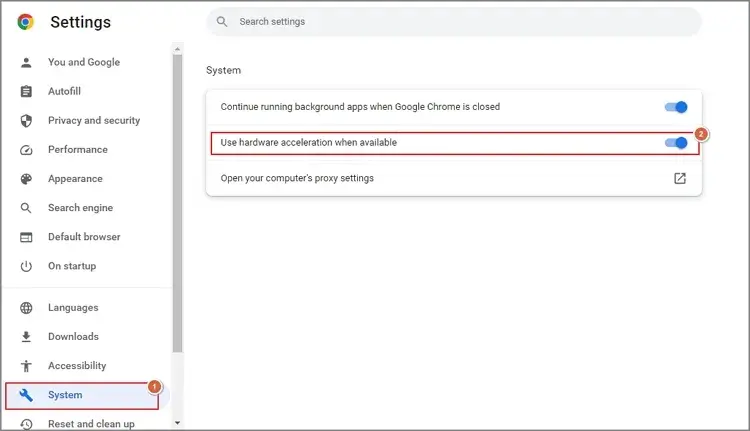
Task: Go to On startup settings
Action: 72,266
